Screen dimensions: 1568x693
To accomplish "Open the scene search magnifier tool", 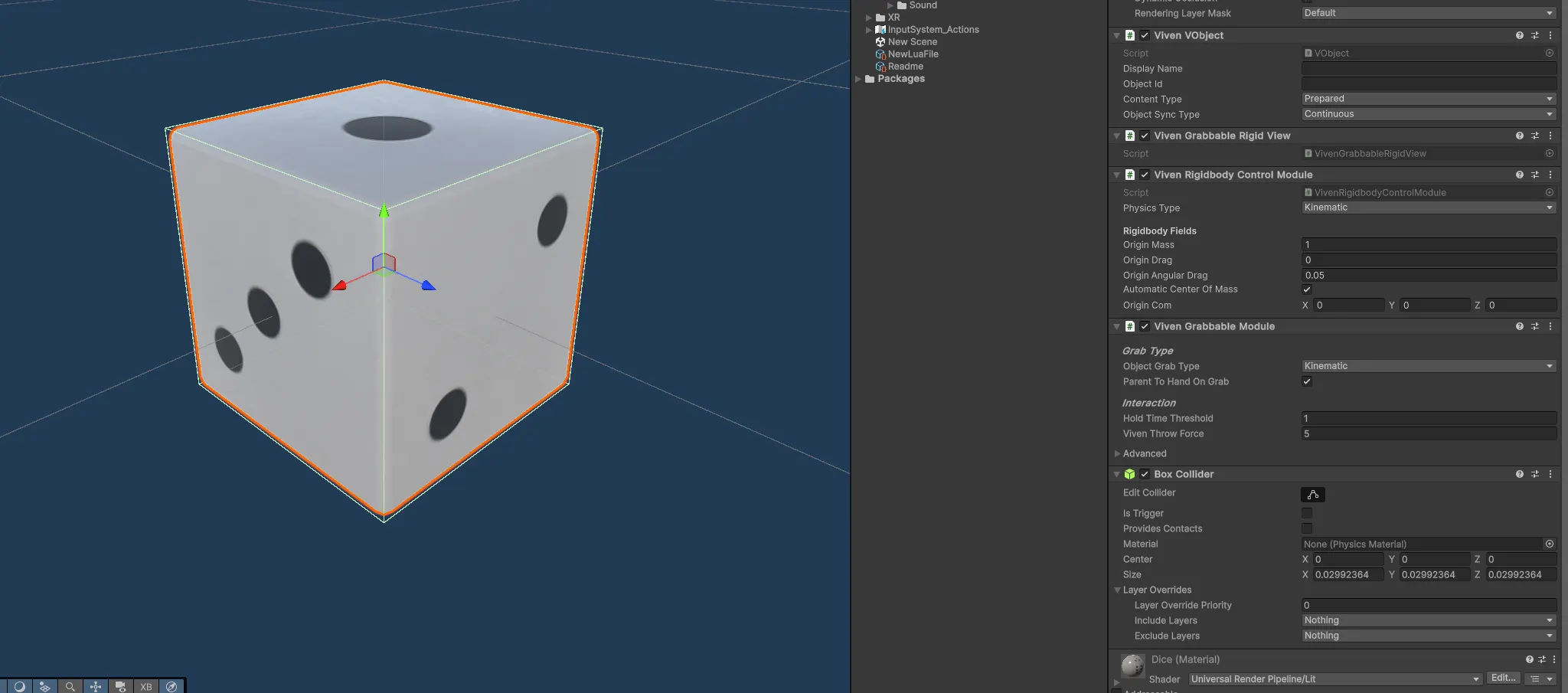I will tap(70, 686).
